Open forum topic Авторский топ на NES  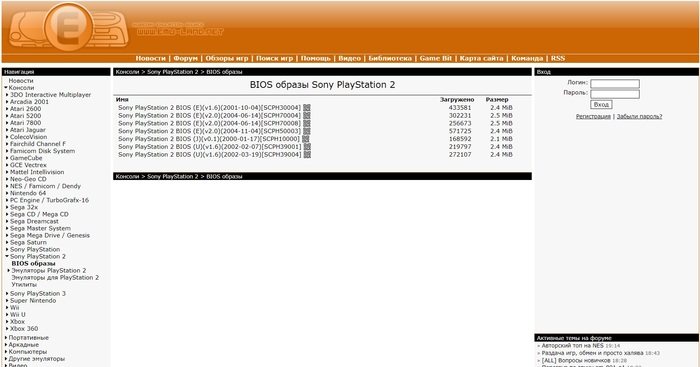pyautogui.click(x=572, y=346)
